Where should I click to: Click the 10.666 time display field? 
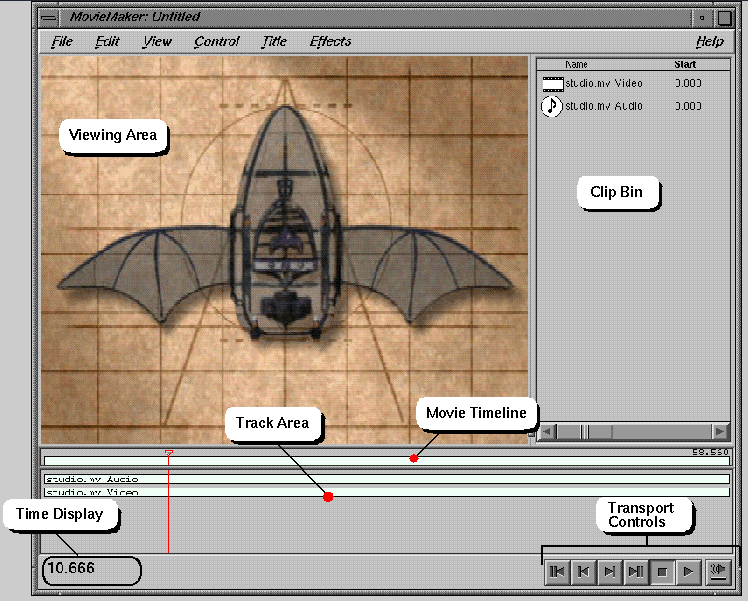pos(92,570)
